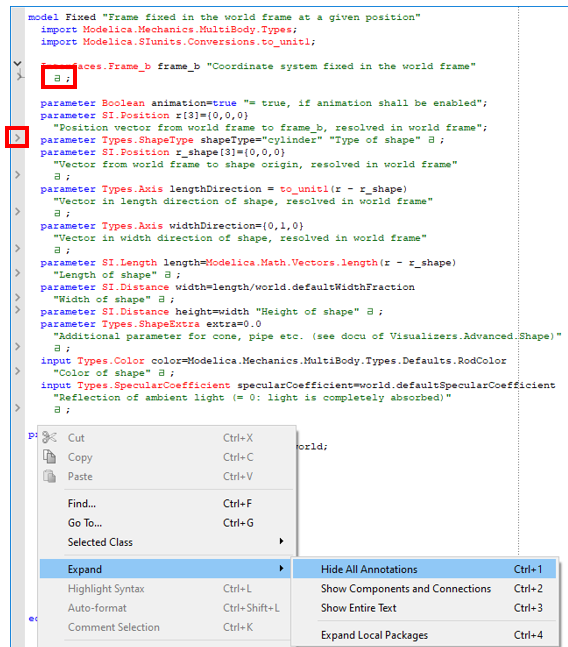The width and height of the screenshot is (568, 647).
Task: Expand the gutter arrow at the "Length of shape" line
Action: pyautogui.click(x=17, y=273)
